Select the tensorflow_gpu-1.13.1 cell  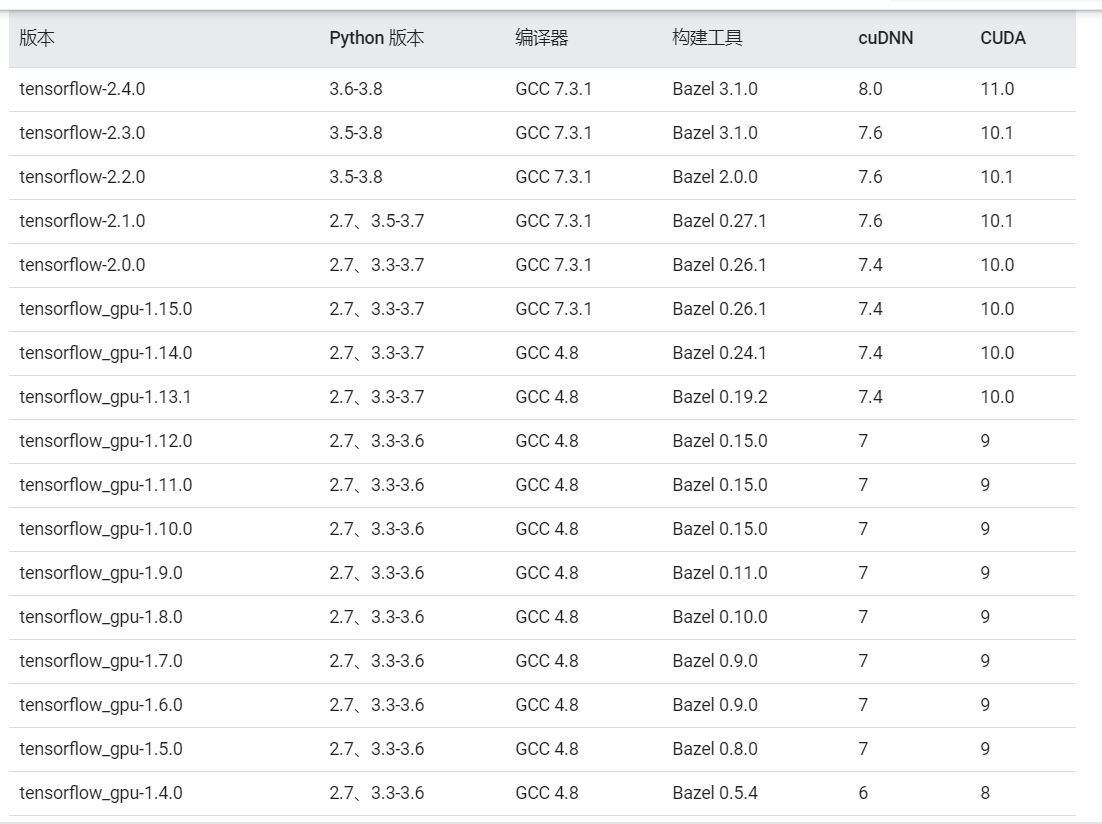click(105, 397)
